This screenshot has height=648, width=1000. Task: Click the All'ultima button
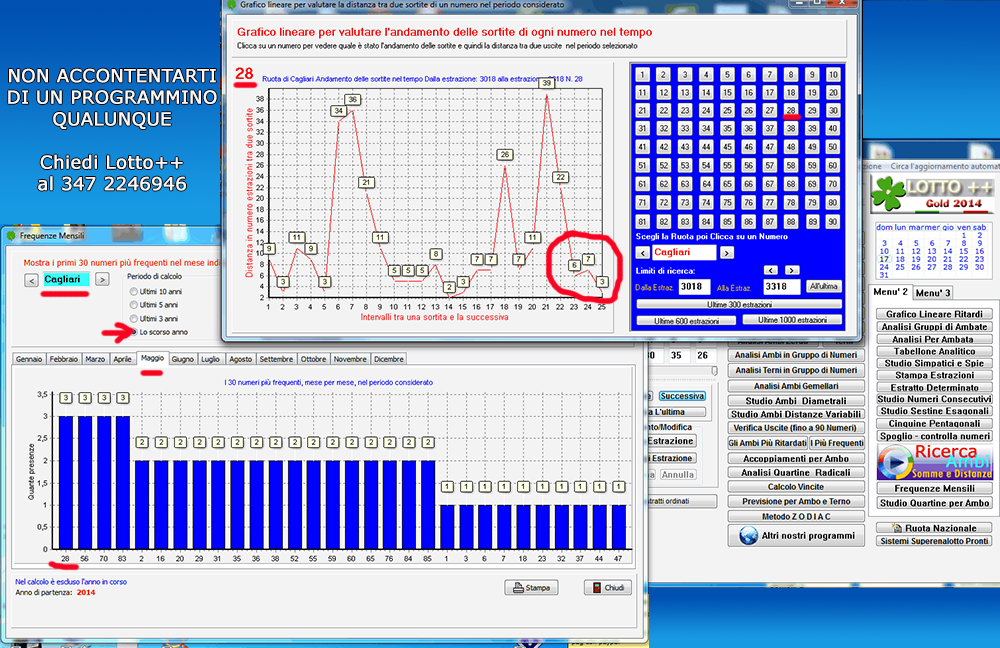[x=823, y=286]
